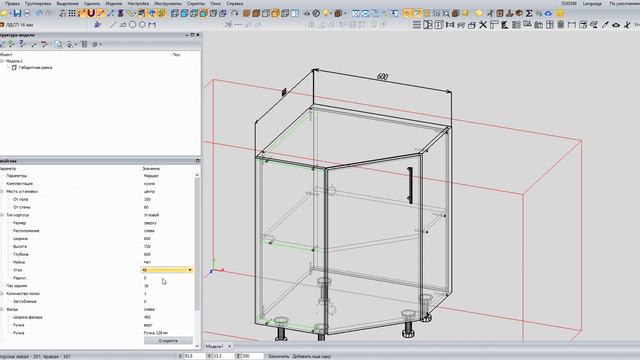Open the light bulb dropdown arrow

click(331, 13)
